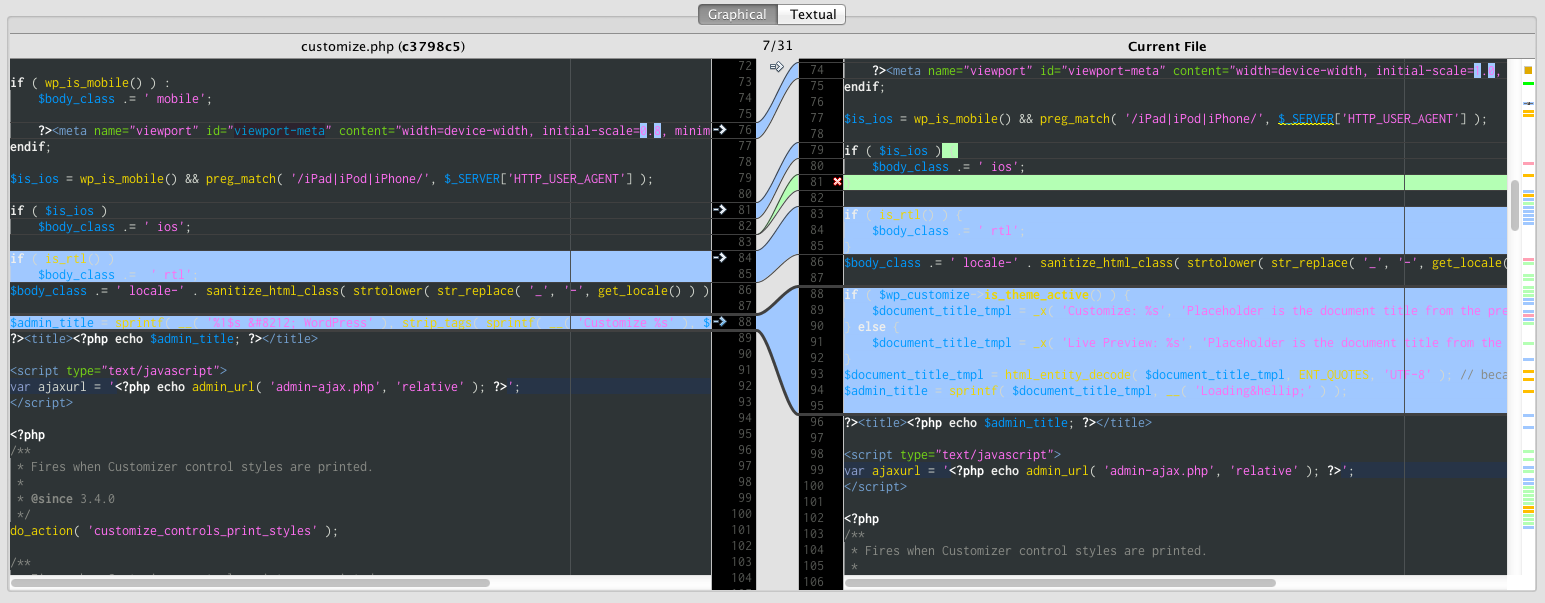The height and width of the screenshot is (603, 1545).
Task: Click '$body_class .= ' mobile';' in left pane
Action: [x=125, y=99]
